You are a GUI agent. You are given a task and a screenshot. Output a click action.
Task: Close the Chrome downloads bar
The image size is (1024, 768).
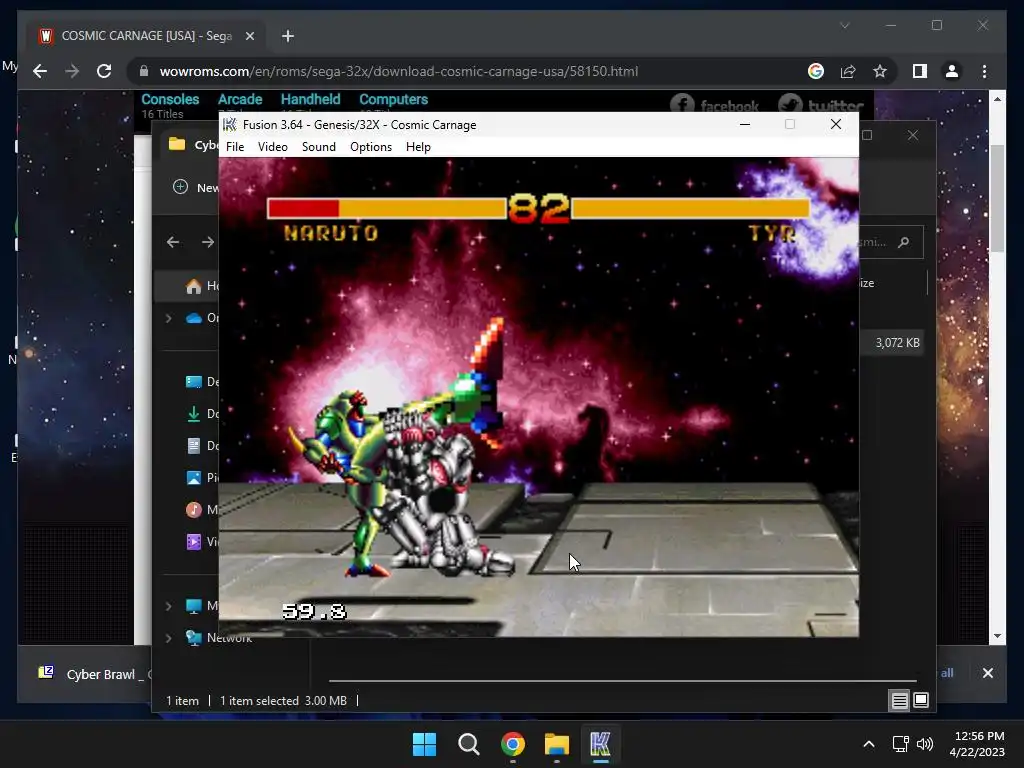987,673
